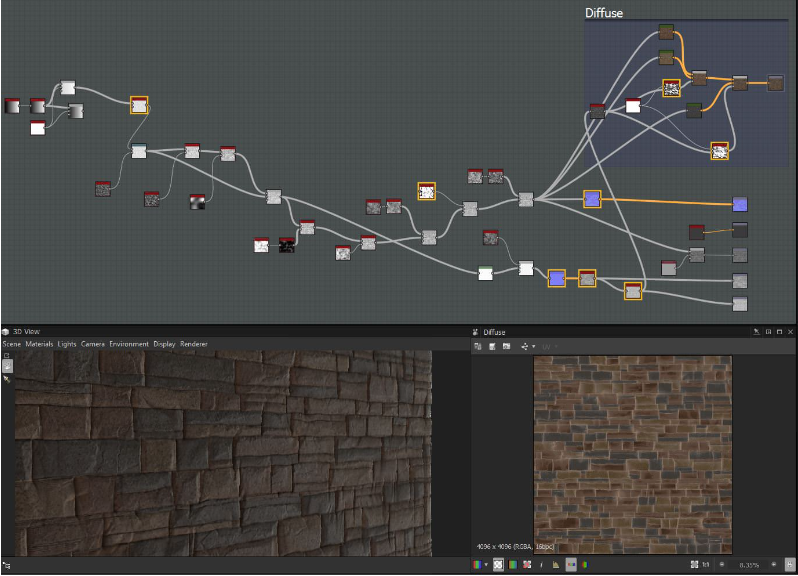Open the Renderer menu in 3D View
798x576 pixels.
[x=194, y=344]
